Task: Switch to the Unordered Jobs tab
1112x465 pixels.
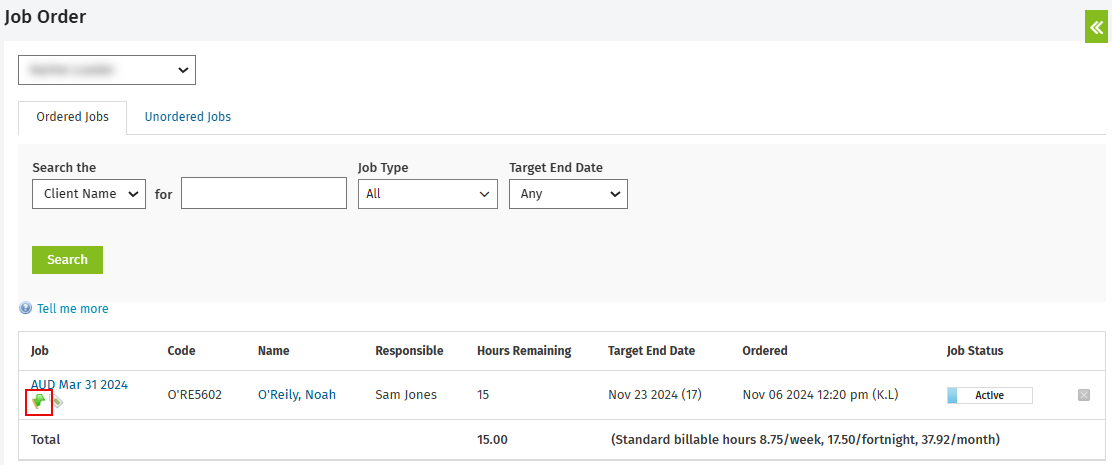Action: point(188,117)
